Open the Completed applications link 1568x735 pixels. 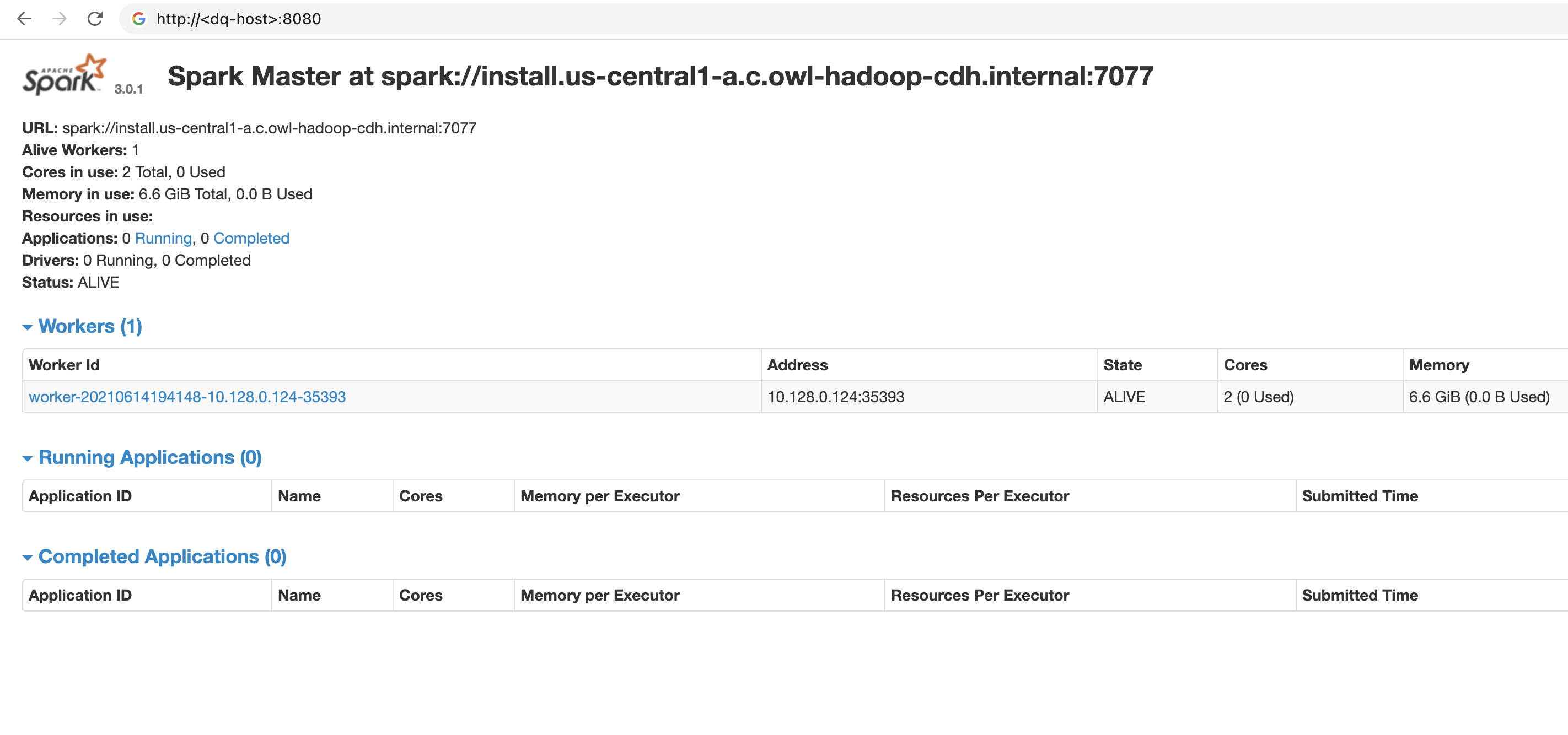tap(251, 238)
